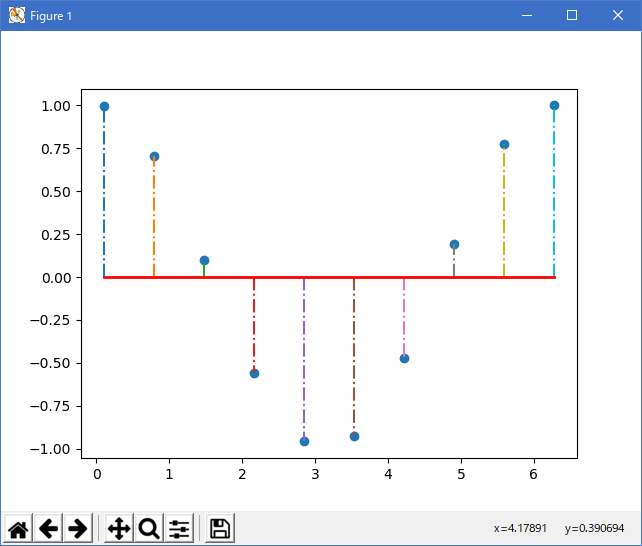This screenshot has width=642, height=546.
Task: Click the marker atop the gray stem
Action: tap(454, 244)
